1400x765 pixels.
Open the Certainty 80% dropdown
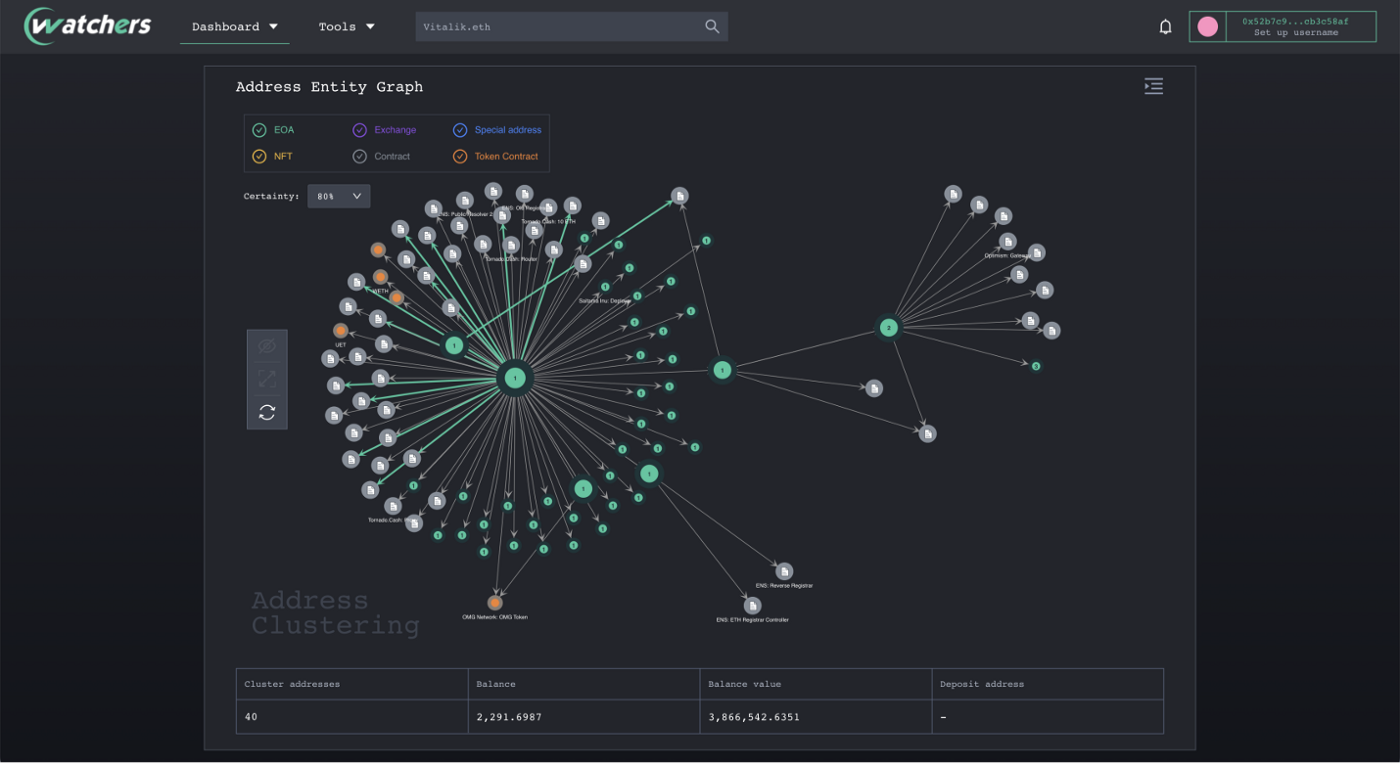pos(339,196)
